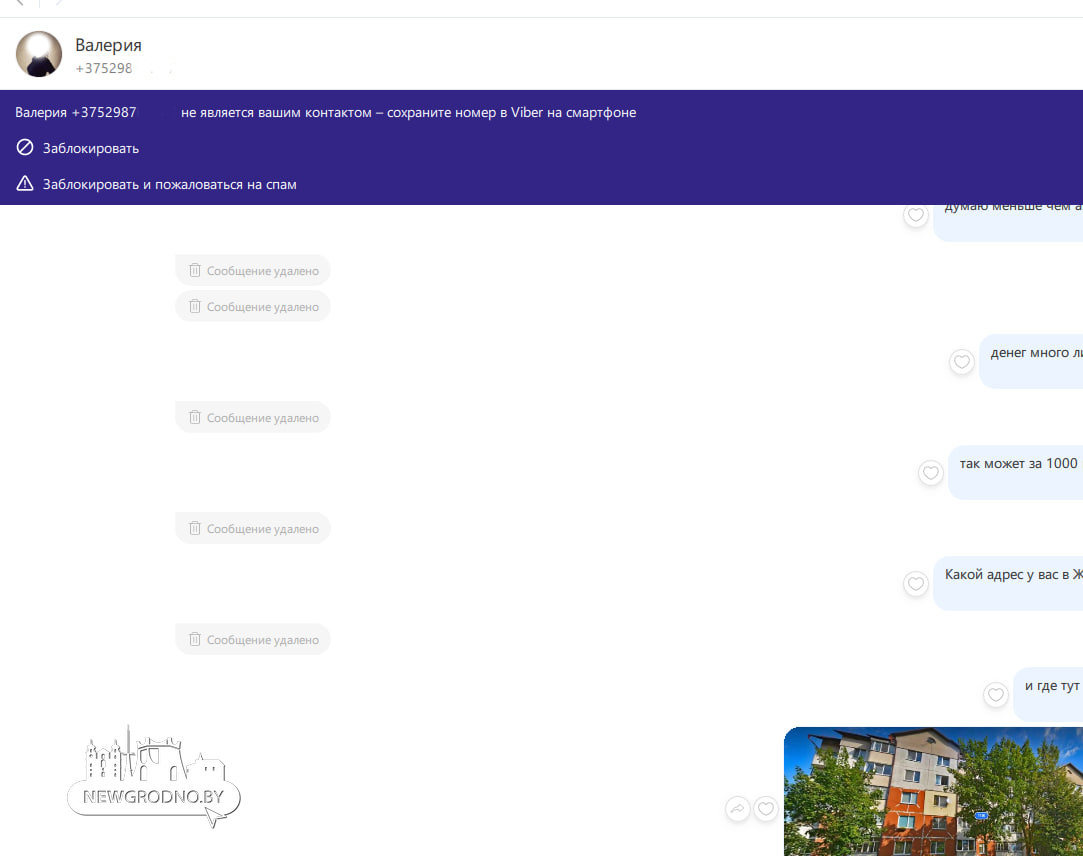The height and width of the screenshot is (856, 1083).
Task: Forward the building photo using share arrow
Action: 737,809
